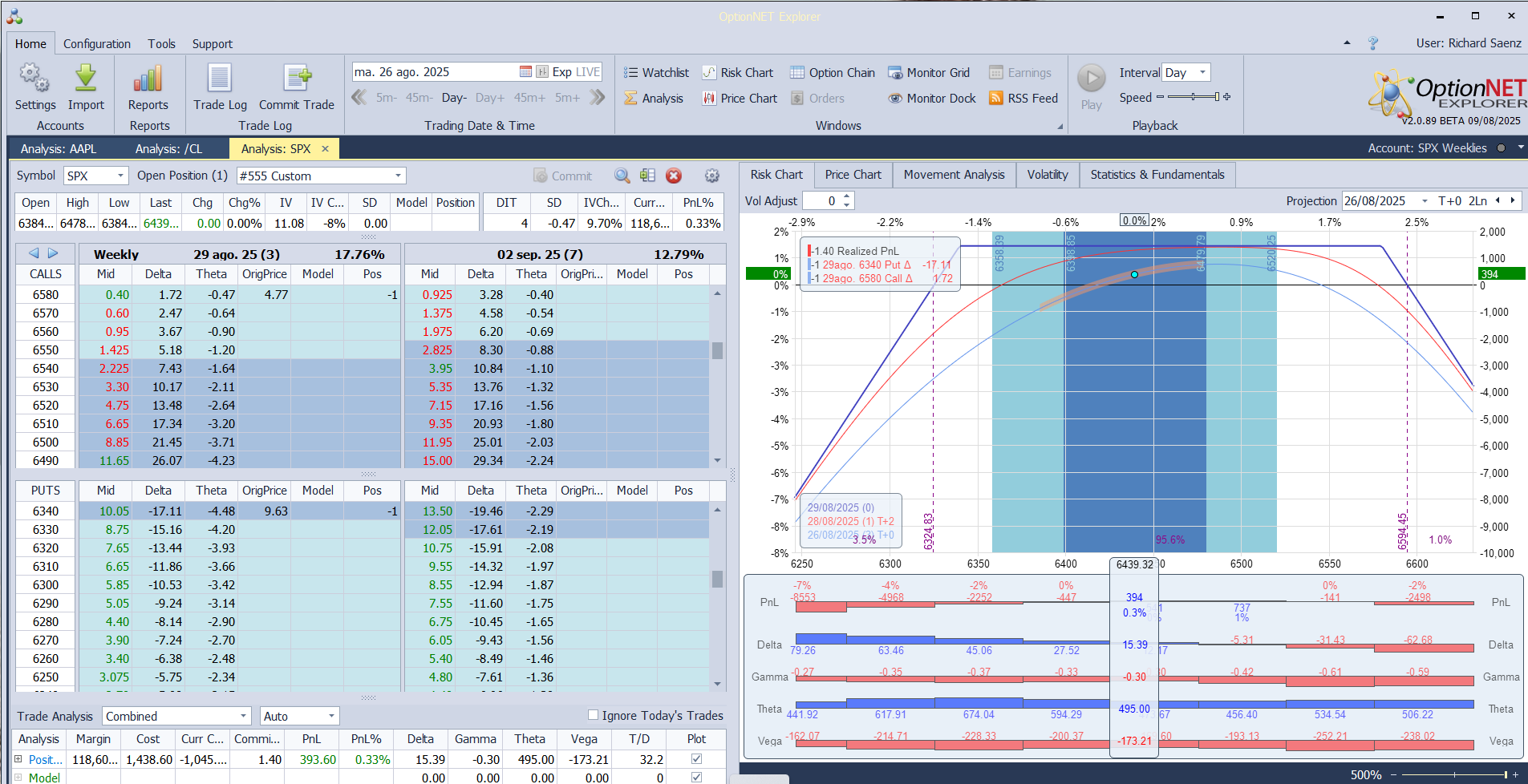The image size is (1528, 784).
Task: Open the Windows group dialog launcher
Action: [x=1060, y=127]
